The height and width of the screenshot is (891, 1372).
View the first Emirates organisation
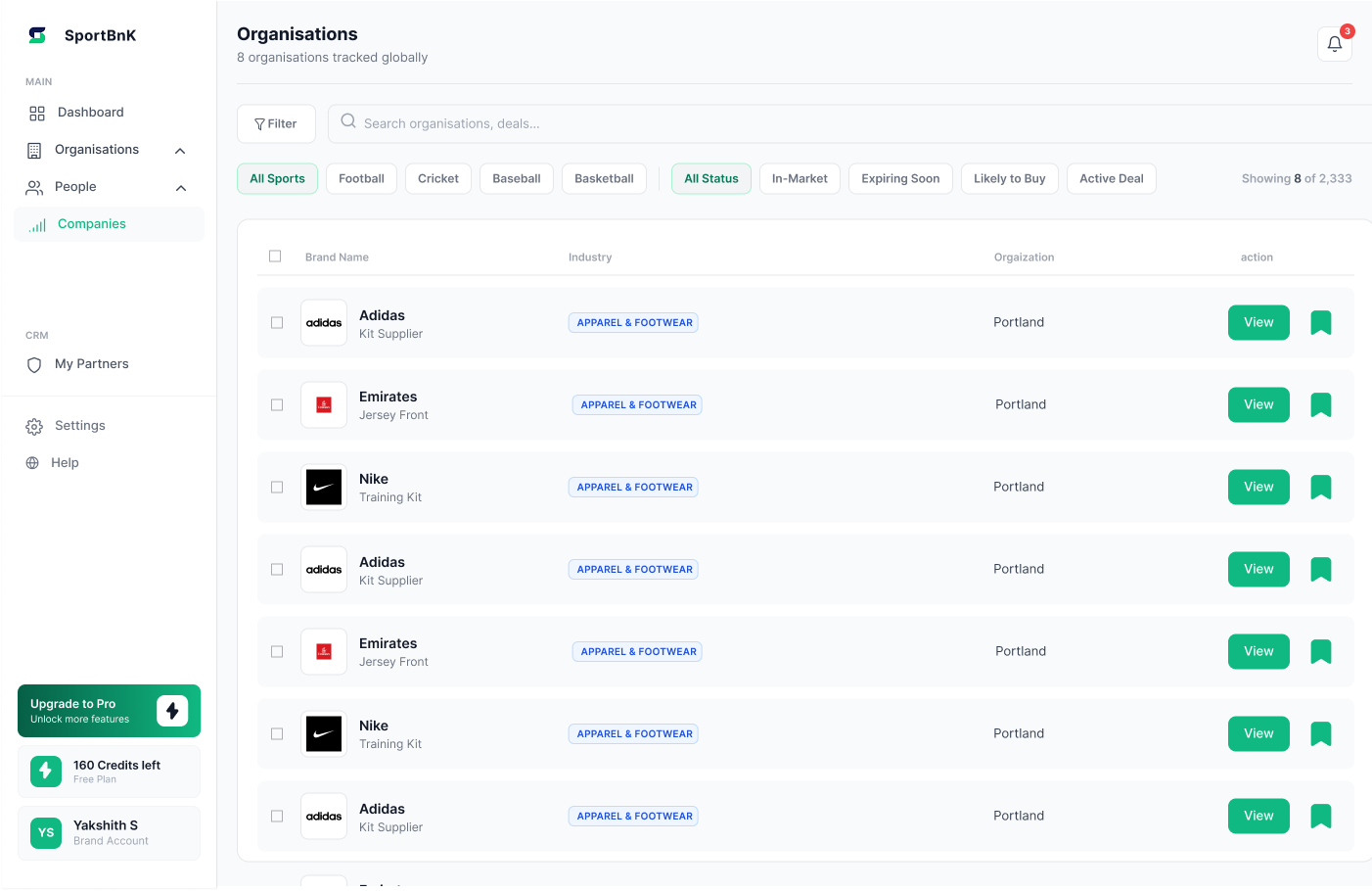pos(1258,405)
